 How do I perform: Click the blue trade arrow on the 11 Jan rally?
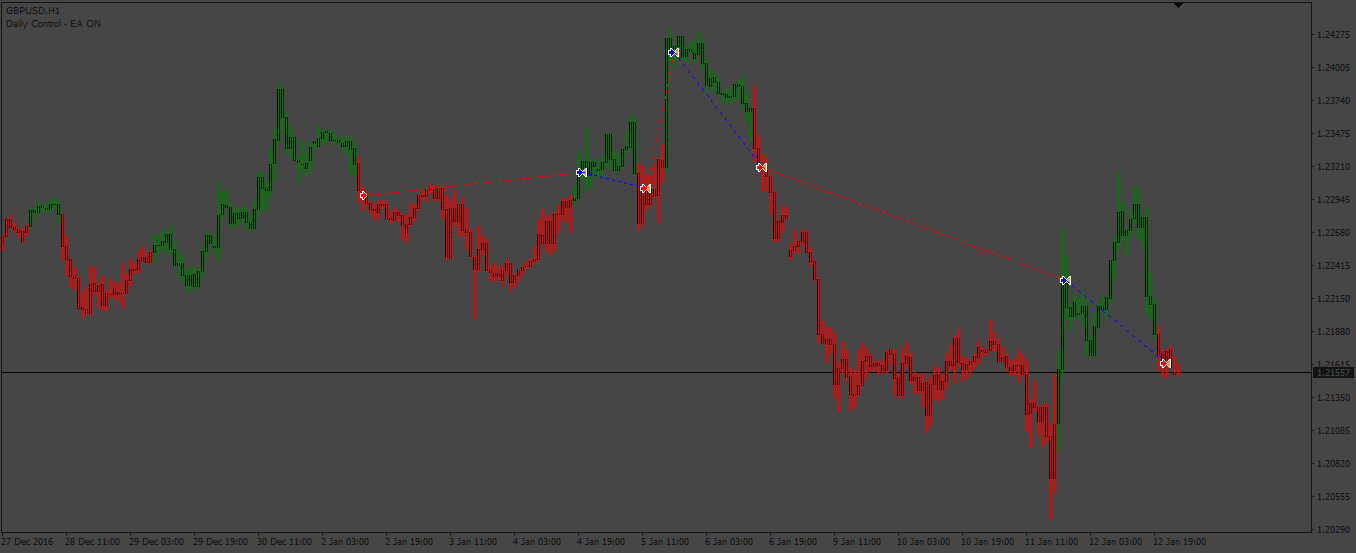click(1065, 280)
